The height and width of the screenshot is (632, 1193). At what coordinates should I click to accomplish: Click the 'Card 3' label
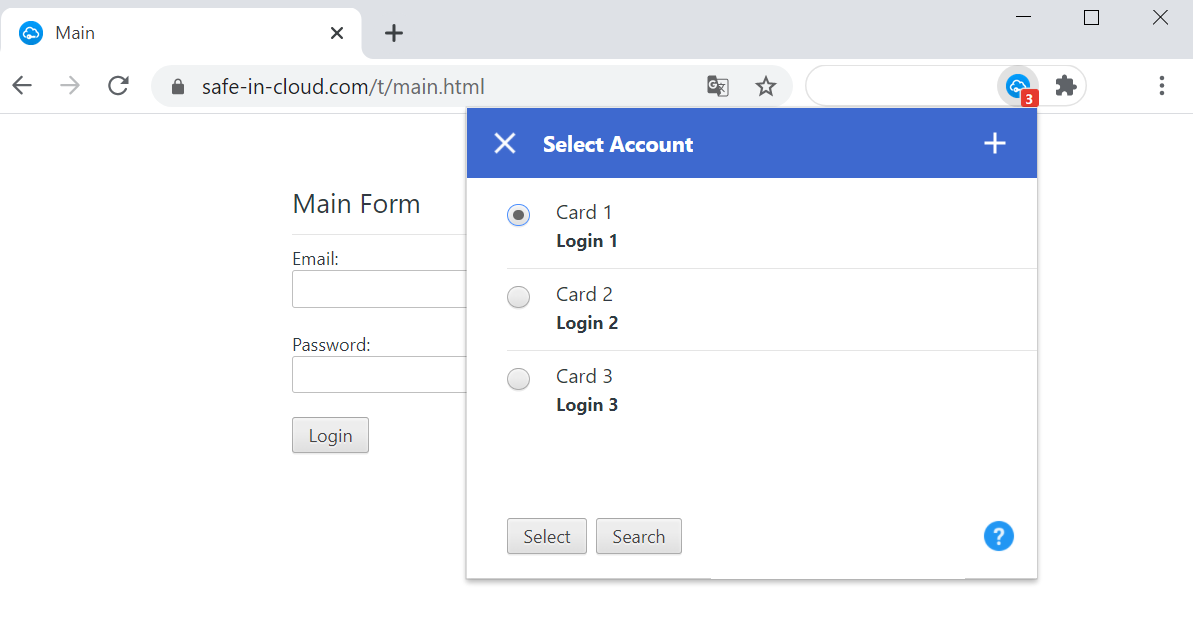[x=584, y=376]
